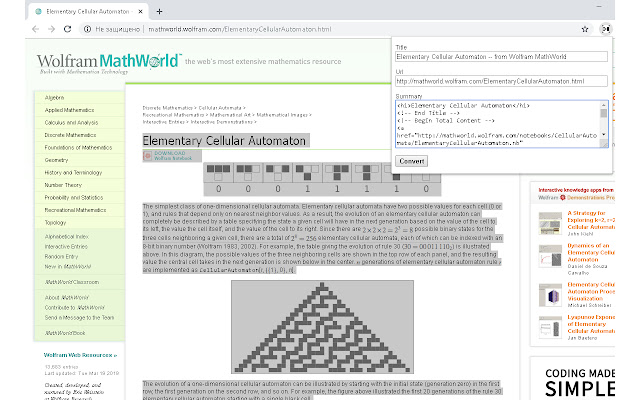Click the Convert button
The height and width of the screenshot is (400, 640).
411,161
